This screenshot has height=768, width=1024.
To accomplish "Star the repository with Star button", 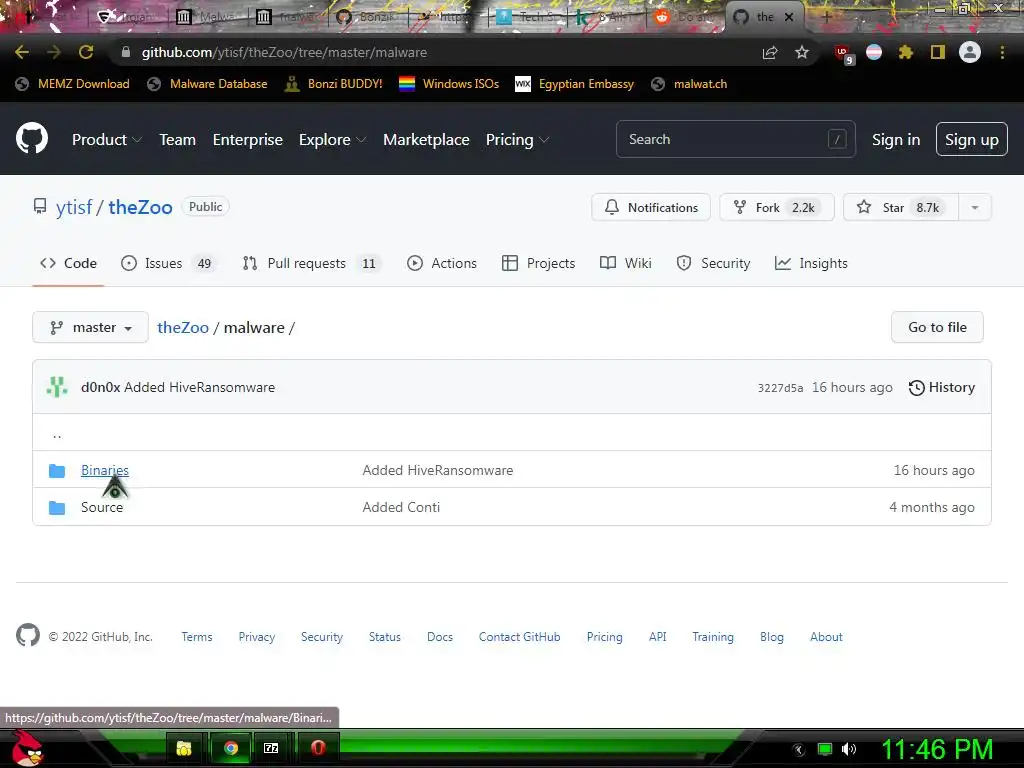I will pos(901,208).
